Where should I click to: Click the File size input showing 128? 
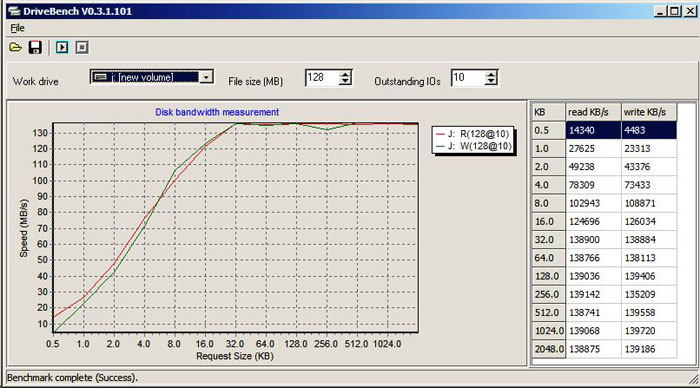[x=322, y=78]
